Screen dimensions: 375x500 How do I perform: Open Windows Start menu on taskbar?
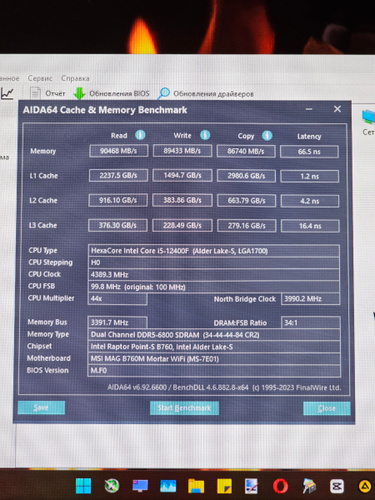(x=83, y=486)
